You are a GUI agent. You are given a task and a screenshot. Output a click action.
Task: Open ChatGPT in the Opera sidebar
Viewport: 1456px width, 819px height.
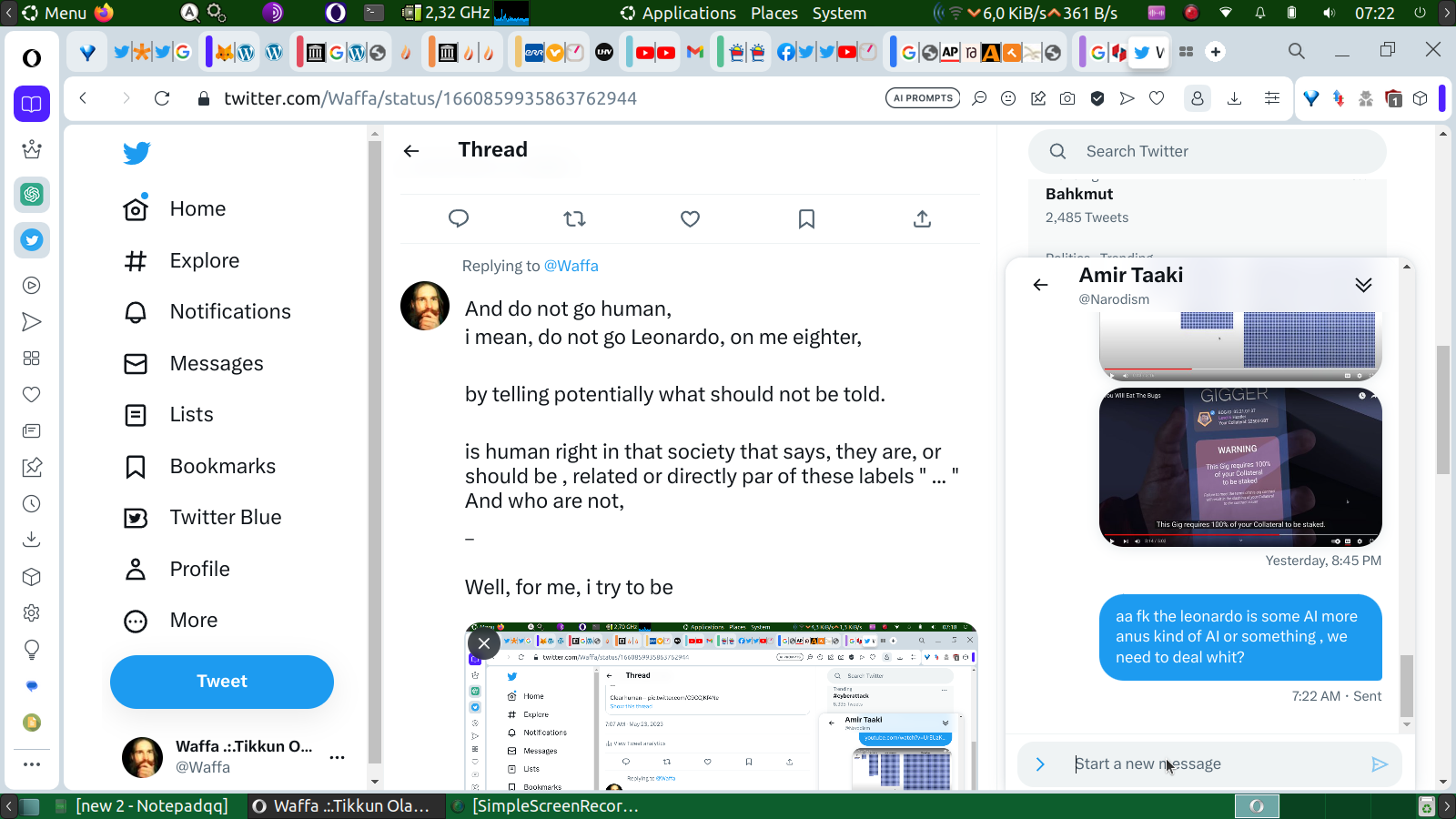[x=32, y=194]
